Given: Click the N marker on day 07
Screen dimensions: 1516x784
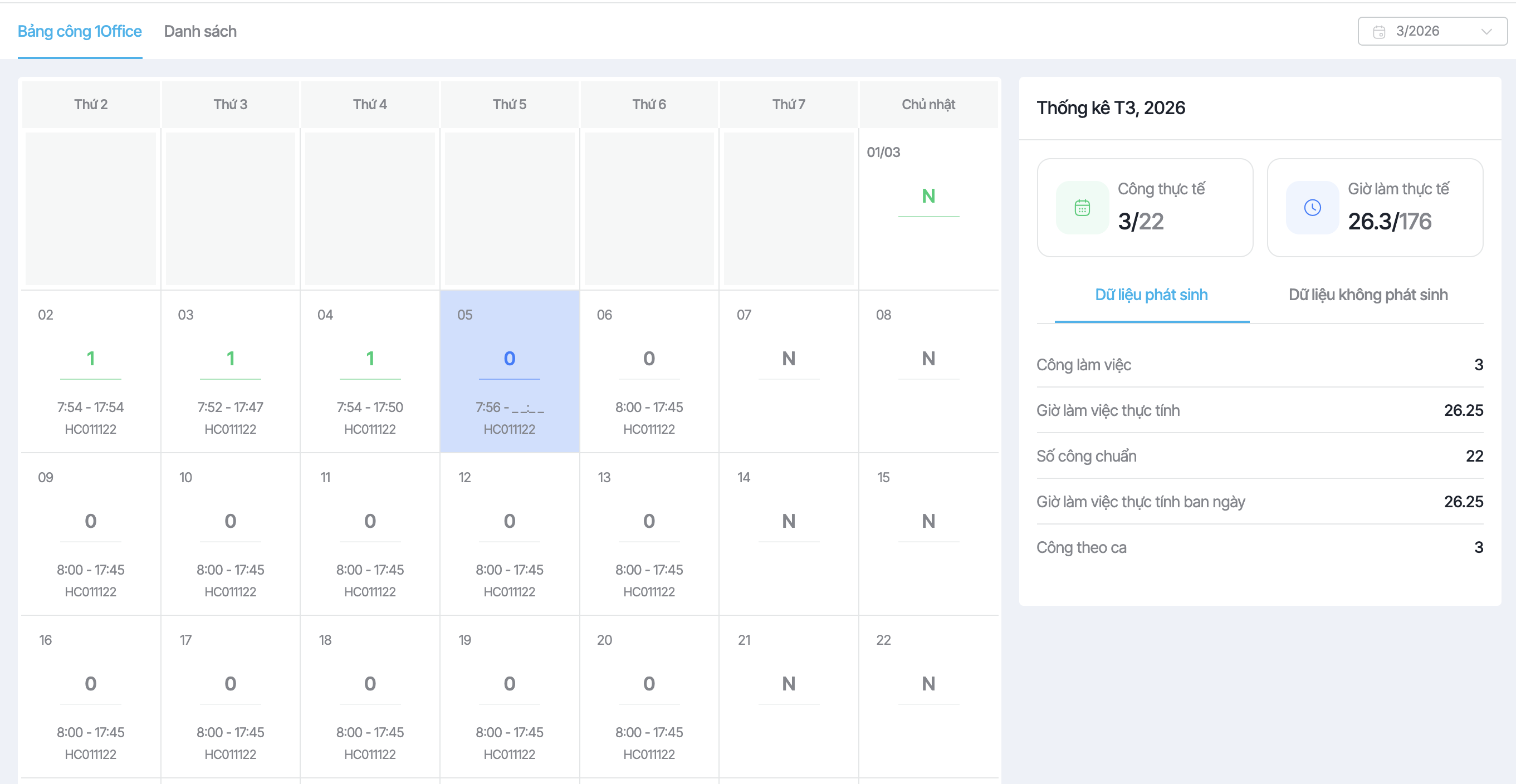Looking at the screenshot, I should coord(789,359).
